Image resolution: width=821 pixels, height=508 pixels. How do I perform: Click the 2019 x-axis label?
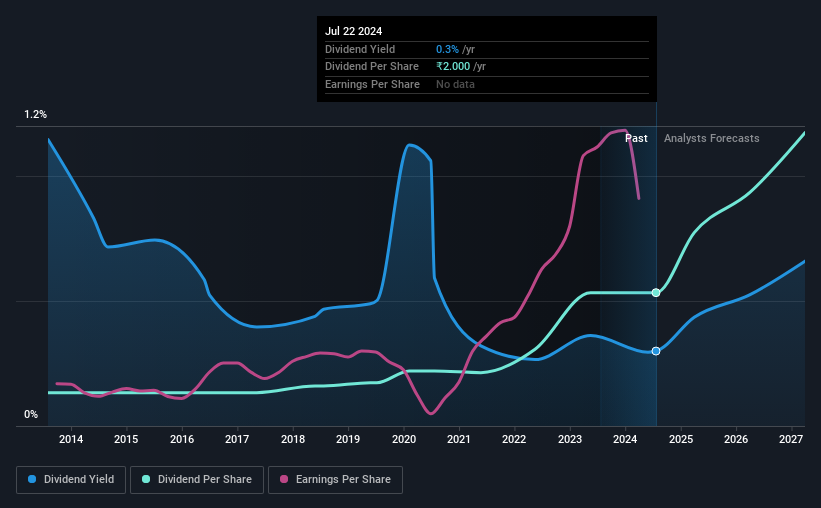(x=348, y=439)
